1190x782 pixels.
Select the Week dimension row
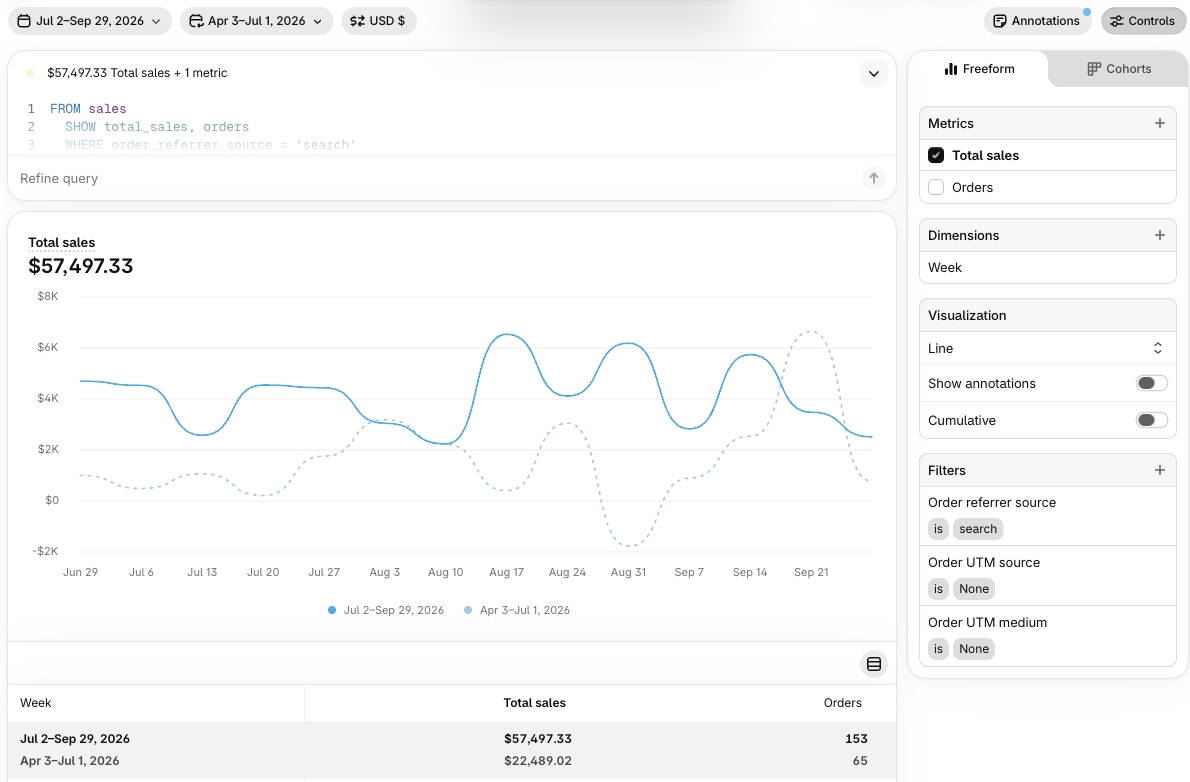pyautogui.click(x=1047, y=267)
